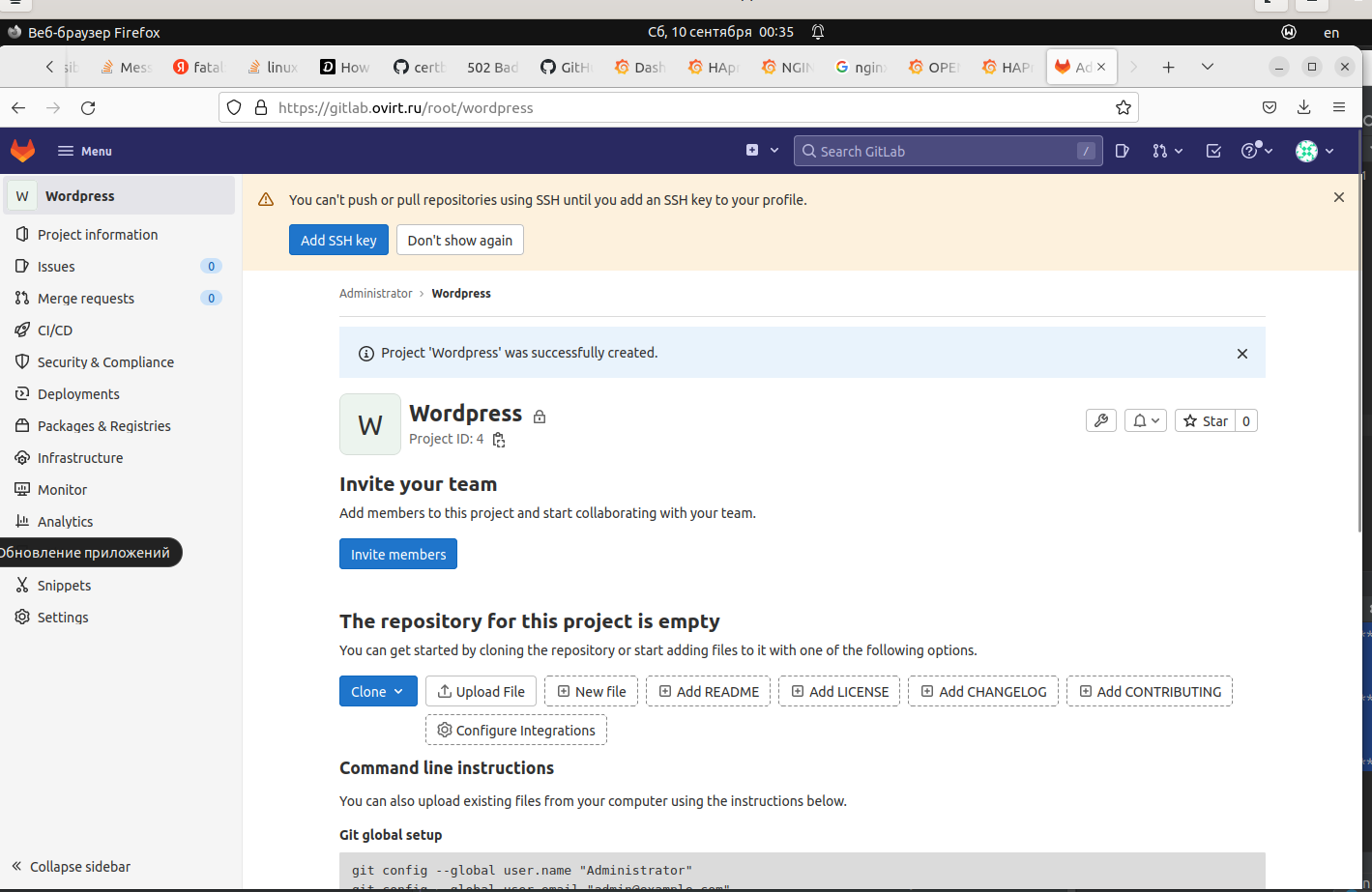The image size is (1372, 892).
Task: Click Add SSH key button
Action: pyautogui.click(x=338, y=241)
